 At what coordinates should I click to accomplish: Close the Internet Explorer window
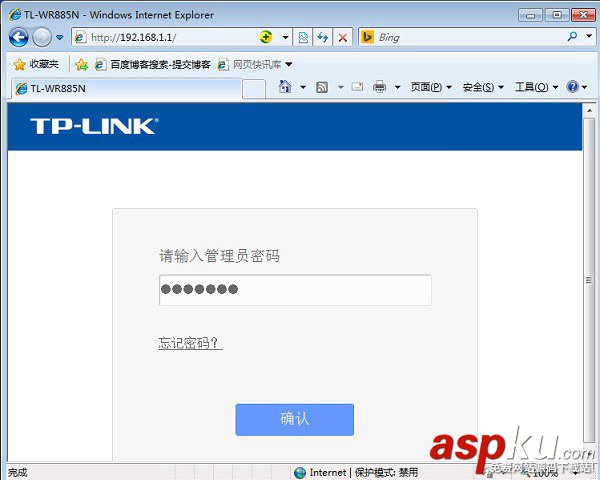click(x=583, y=15)
